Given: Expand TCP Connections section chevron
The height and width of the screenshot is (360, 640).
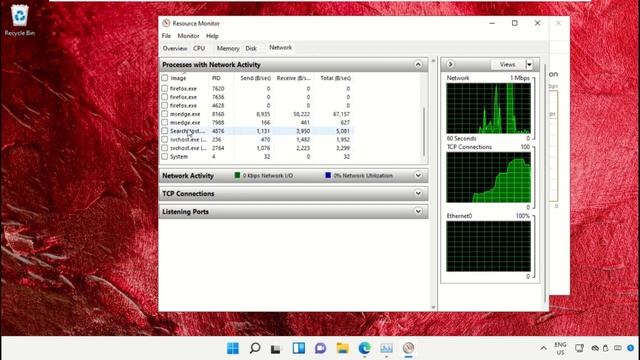Looking at the screenshot, I should 418,193.
